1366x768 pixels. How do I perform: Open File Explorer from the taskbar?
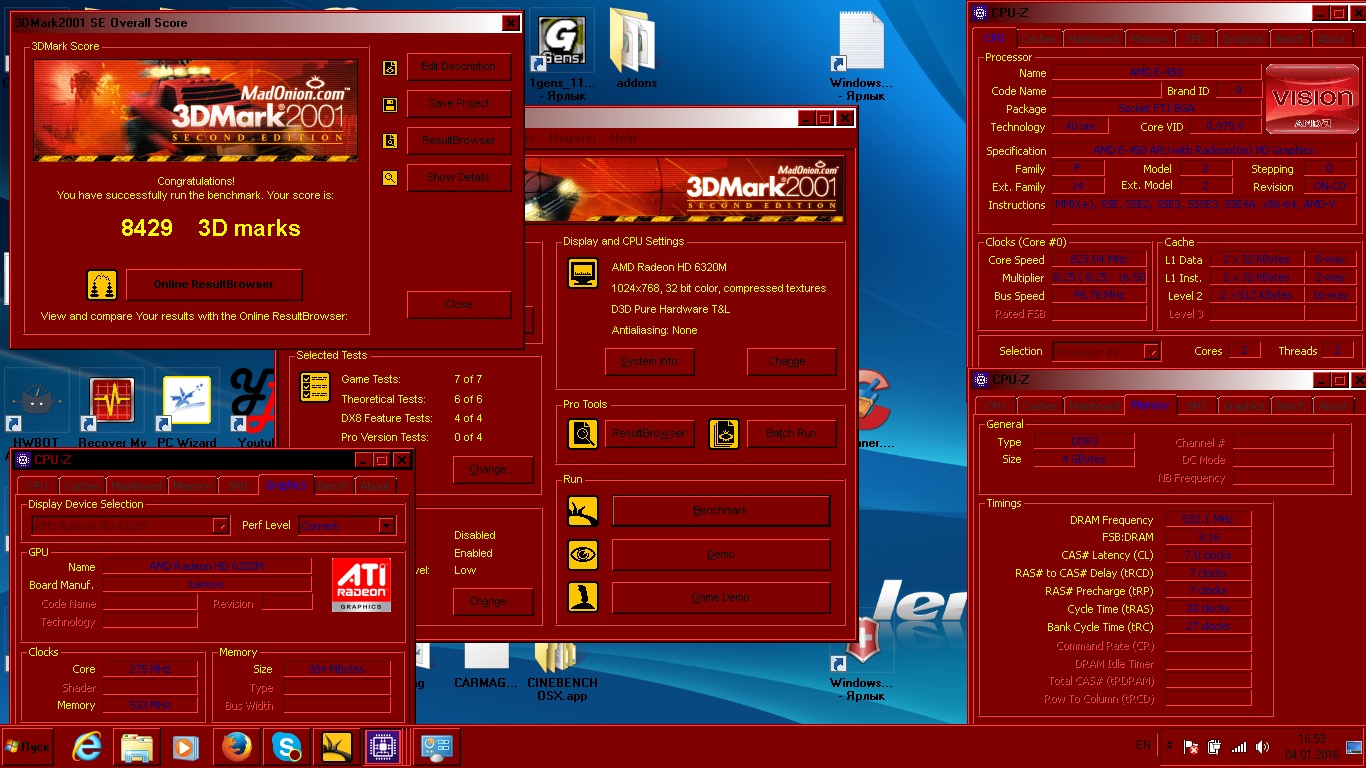[x=137, y=747]
